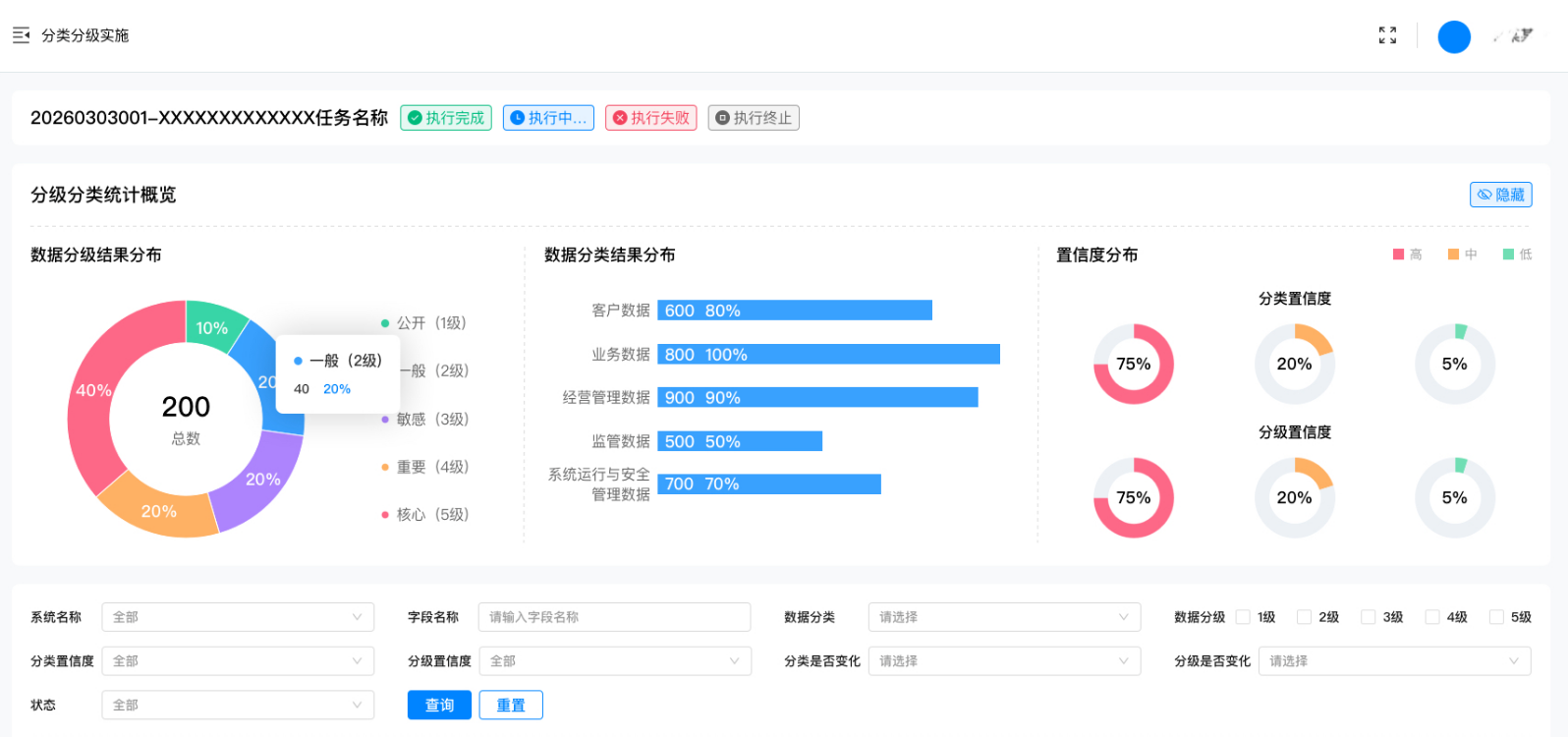Click the 执行失败 status tag
Screen dimensions: 1568x737
(650, 118)
